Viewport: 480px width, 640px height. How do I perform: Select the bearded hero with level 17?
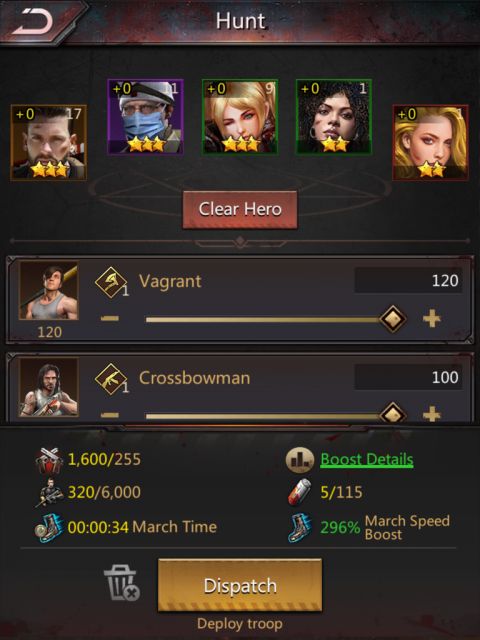coord(49,142)
